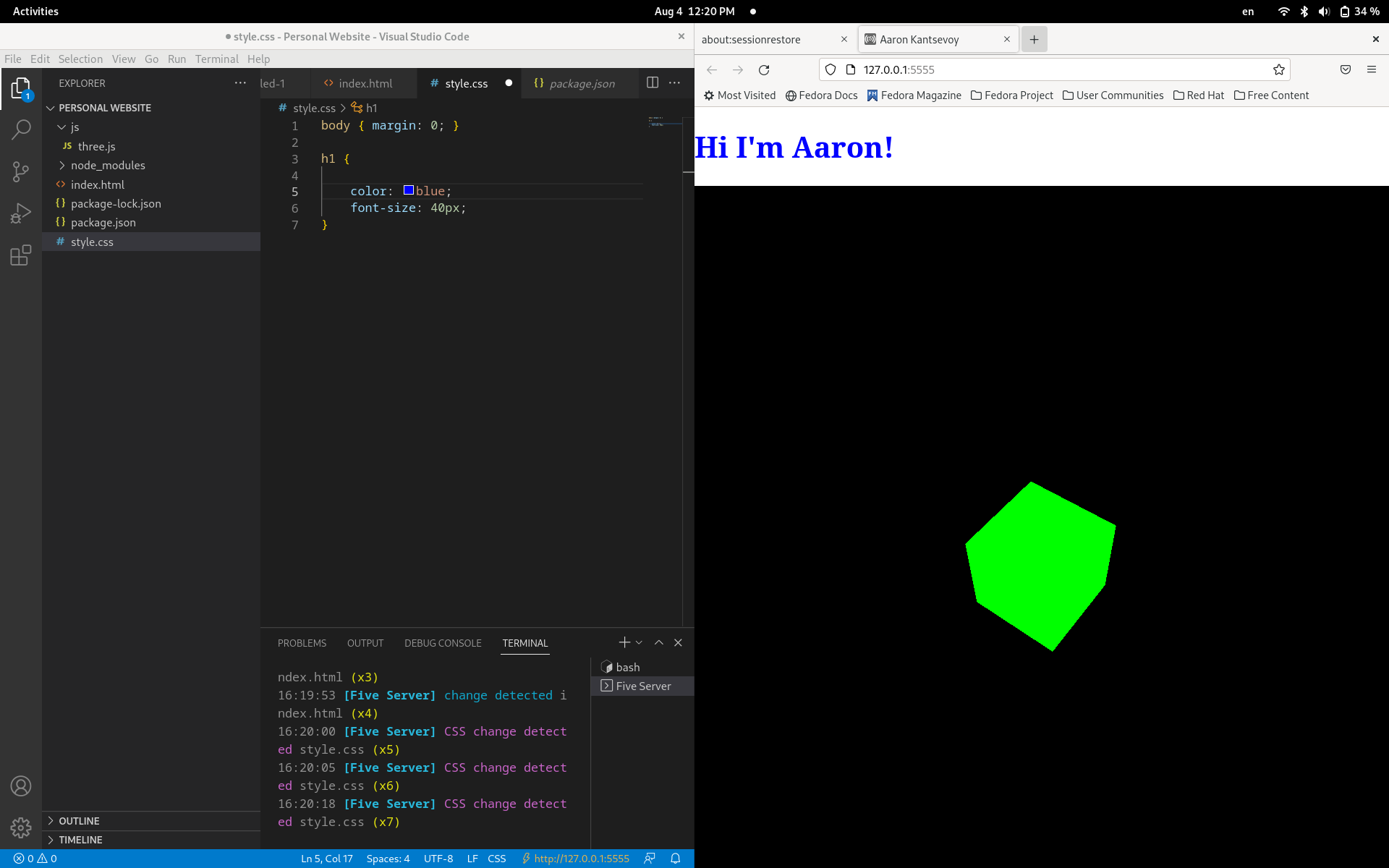Bookmark this page with the star icon
1389x868 pixels.
[1278, 69]
